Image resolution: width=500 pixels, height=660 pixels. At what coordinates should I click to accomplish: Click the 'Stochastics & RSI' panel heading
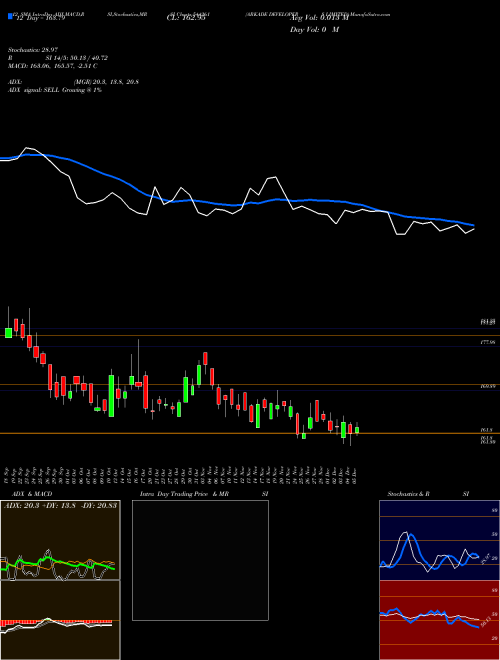428,494
